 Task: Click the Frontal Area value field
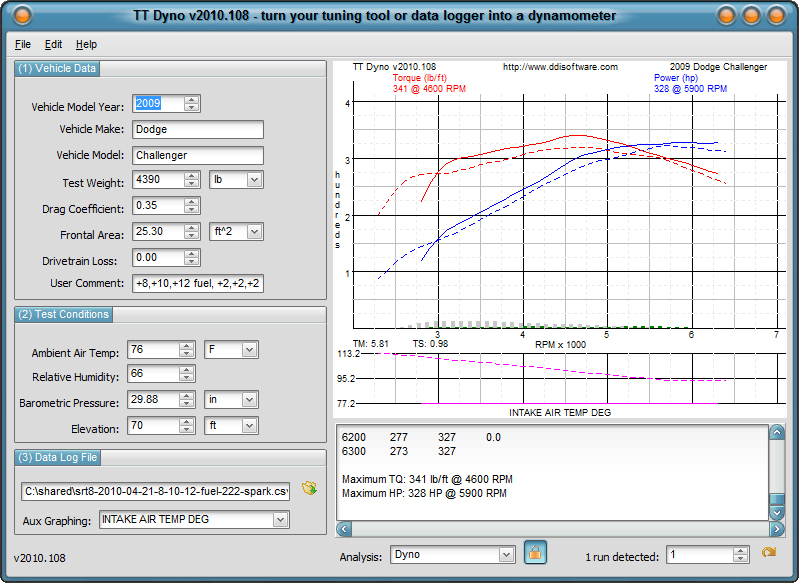[x=158, y=231]
